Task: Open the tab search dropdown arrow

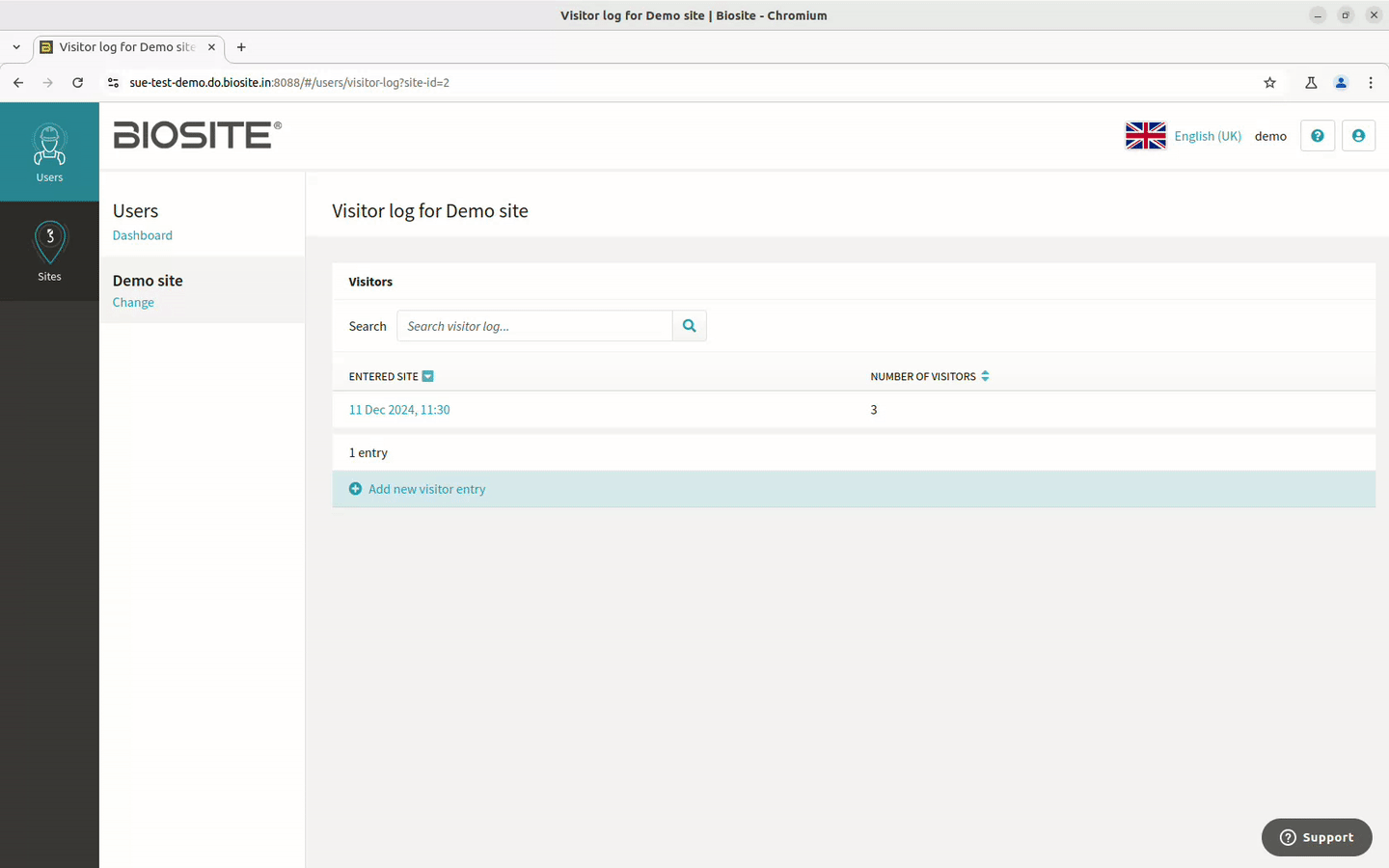Action: (16, 46)
